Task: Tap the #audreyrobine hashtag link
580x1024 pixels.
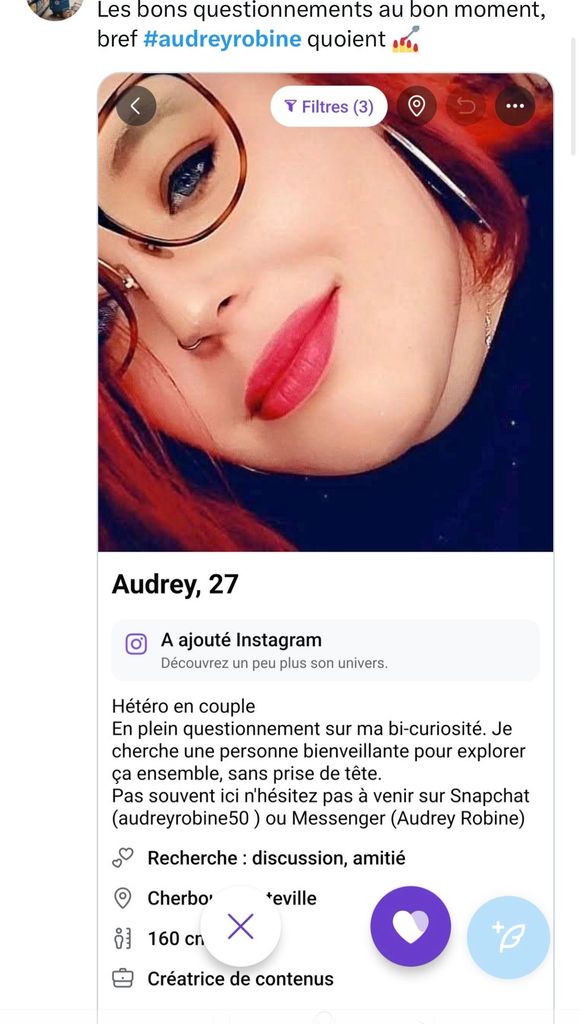Action: (222, 39)
